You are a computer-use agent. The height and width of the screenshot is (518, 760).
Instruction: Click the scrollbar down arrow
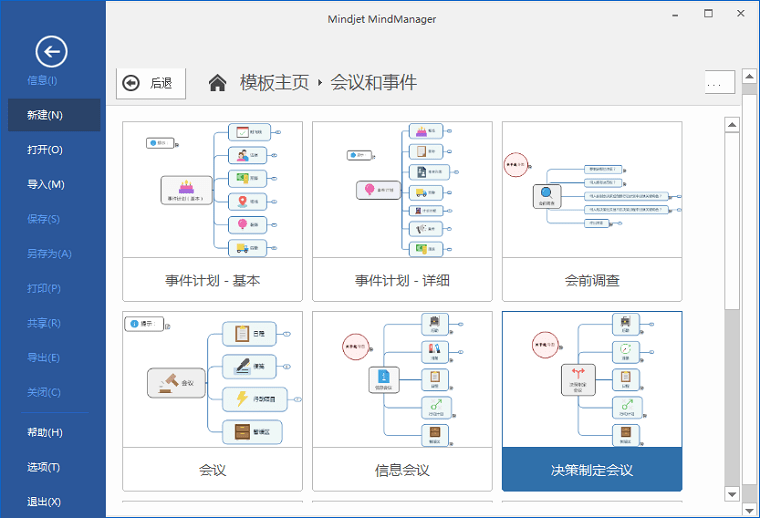point(732,494)
